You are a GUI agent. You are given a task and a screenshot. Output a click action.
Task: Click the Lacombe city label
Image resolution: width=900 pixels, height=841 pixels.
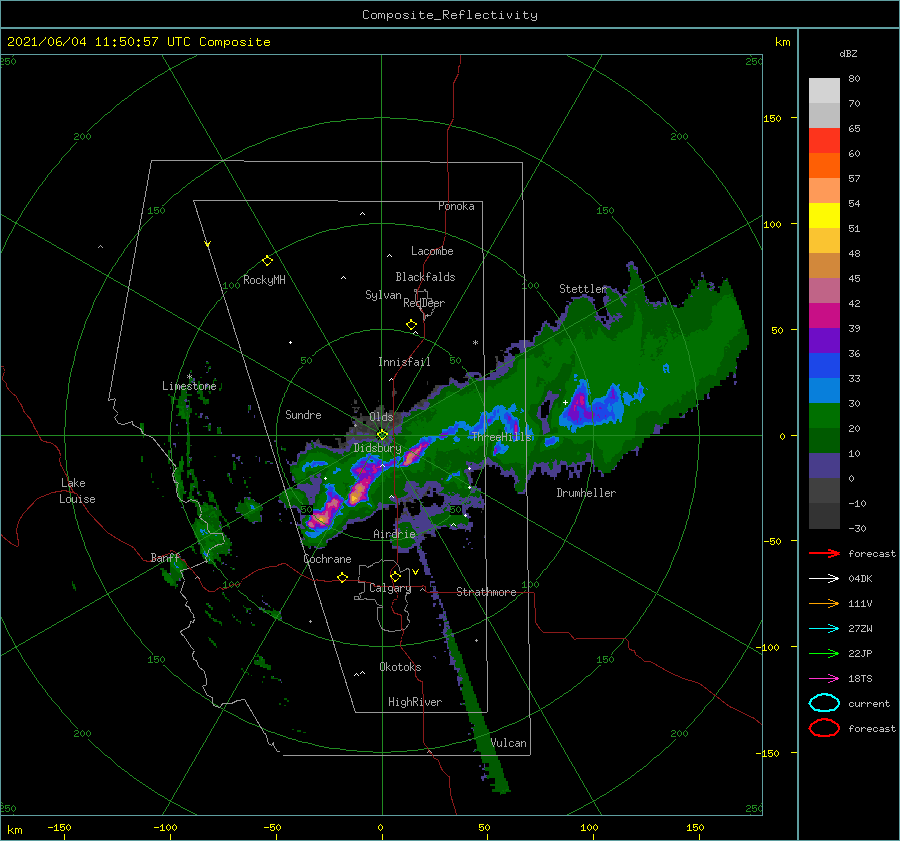pos(432,251)
